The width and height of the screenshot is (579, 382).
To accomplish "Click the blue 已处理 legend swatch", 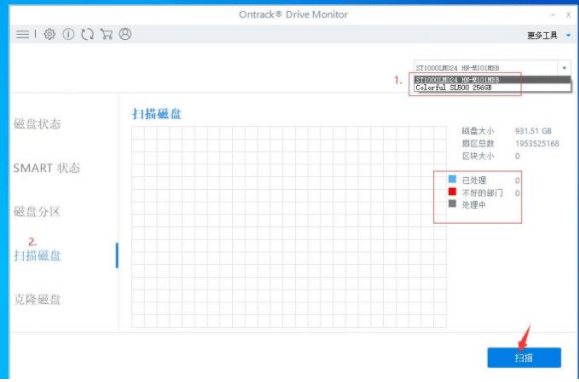I will 452,179.
